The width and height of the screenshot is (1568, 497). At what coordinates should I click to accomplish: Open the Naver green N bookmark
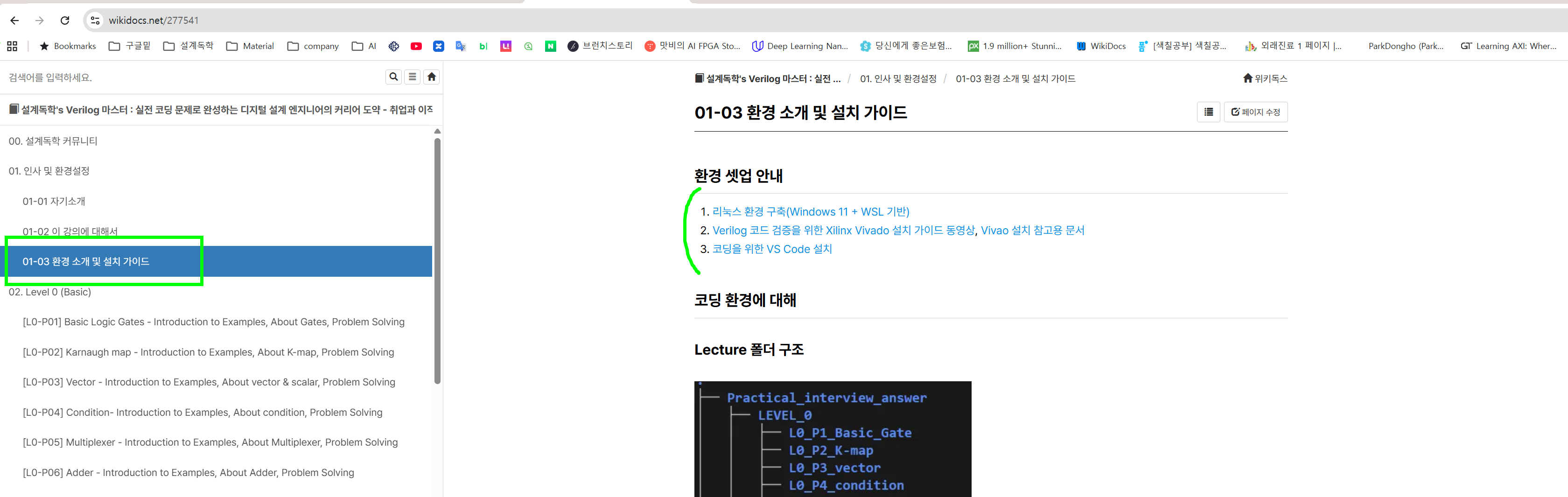[x=550, y=46]
